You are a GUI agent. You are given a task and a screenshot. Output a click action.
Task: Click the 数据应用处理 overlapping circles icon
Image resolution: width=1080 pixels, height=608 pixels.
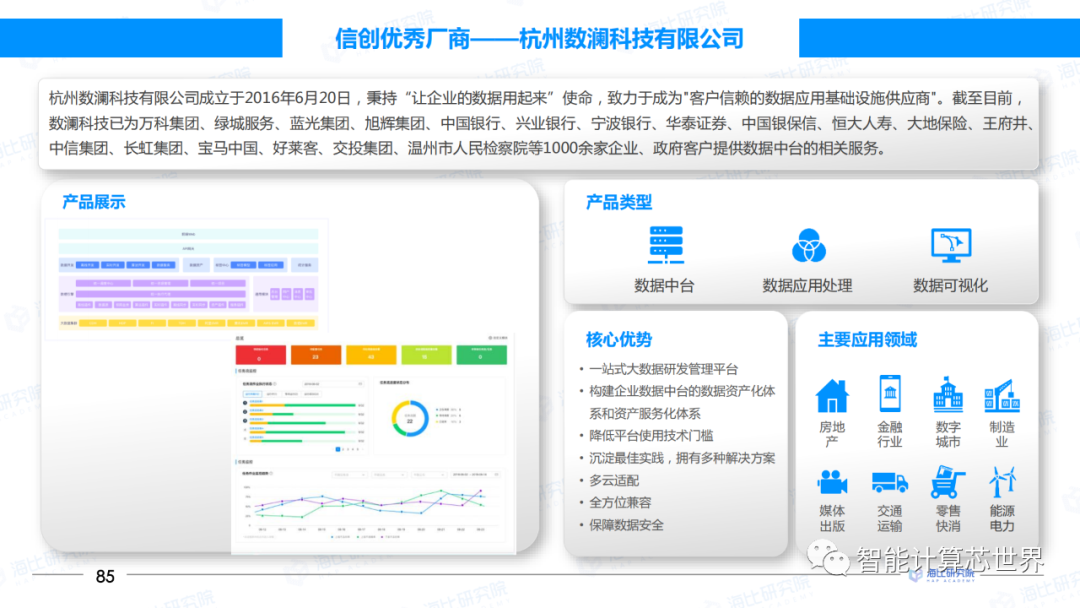click(808, 246)
